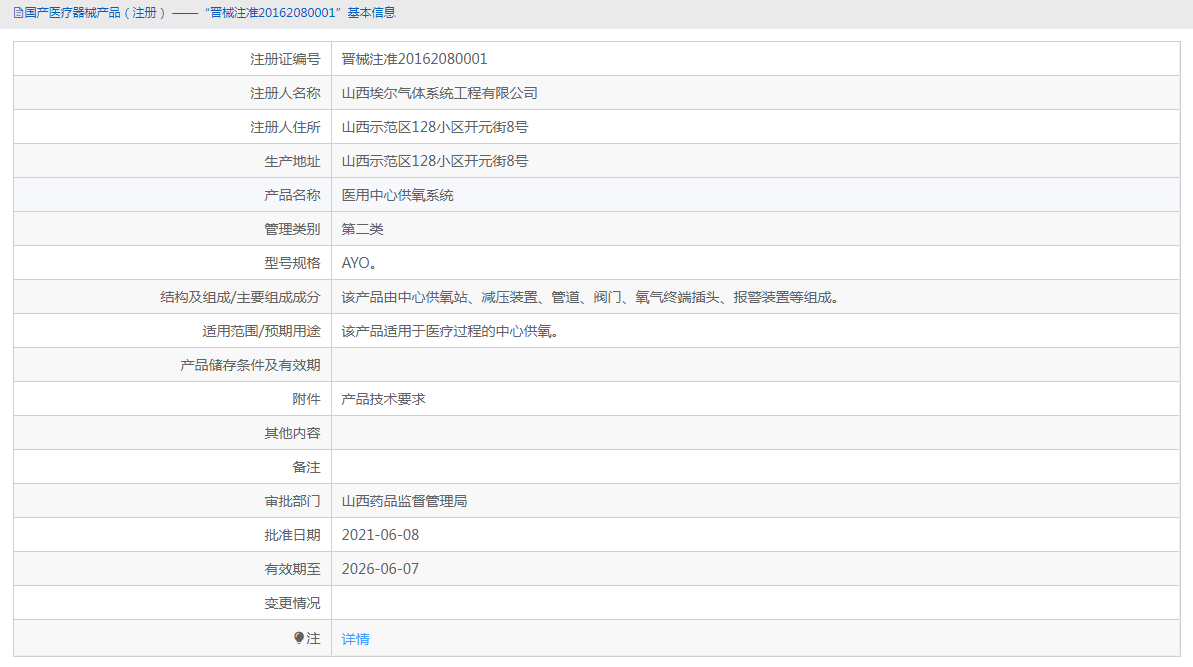This screenshot has width=1193, height=667.
Task: Click the 注册证编号 label
Action: [285, 59]
